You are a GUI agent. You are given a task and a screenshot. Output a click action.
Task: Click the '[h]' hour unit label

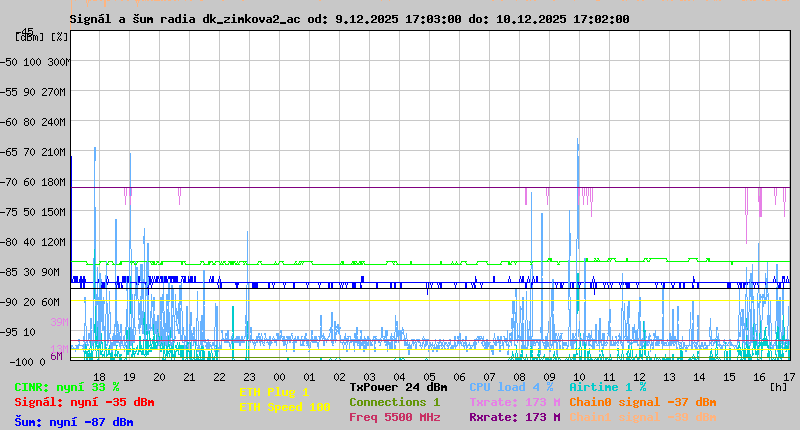pyautogui.click(x=778, y=387)
